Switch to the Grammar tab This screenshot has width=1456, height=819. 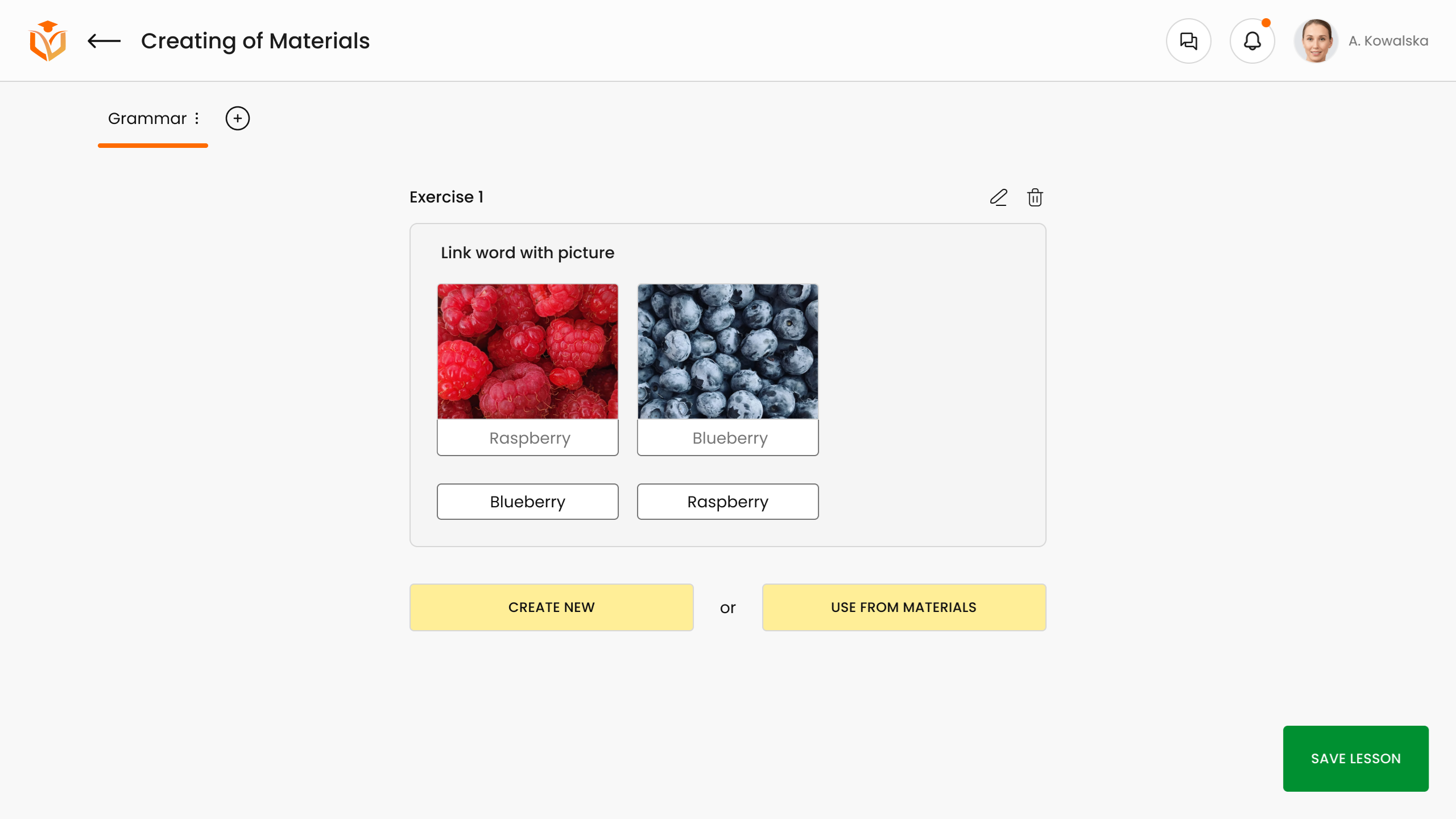point(147,118)
